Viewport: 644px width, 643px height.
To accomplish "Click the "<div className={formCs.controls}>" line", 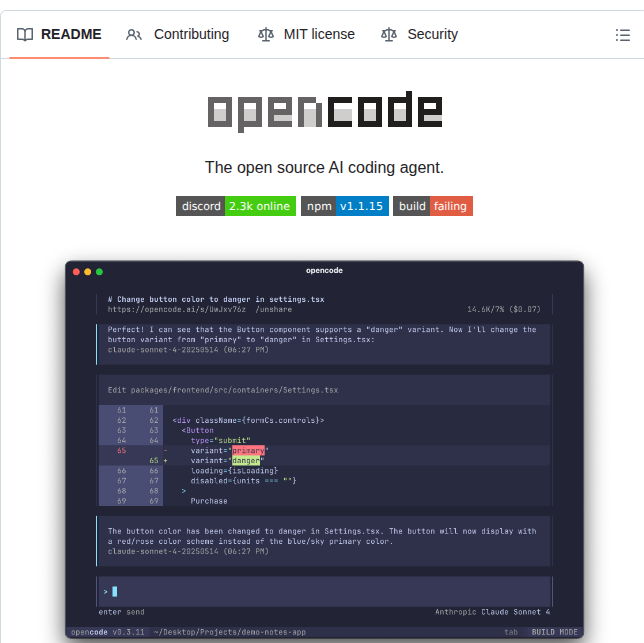I will tap(248, 420).
